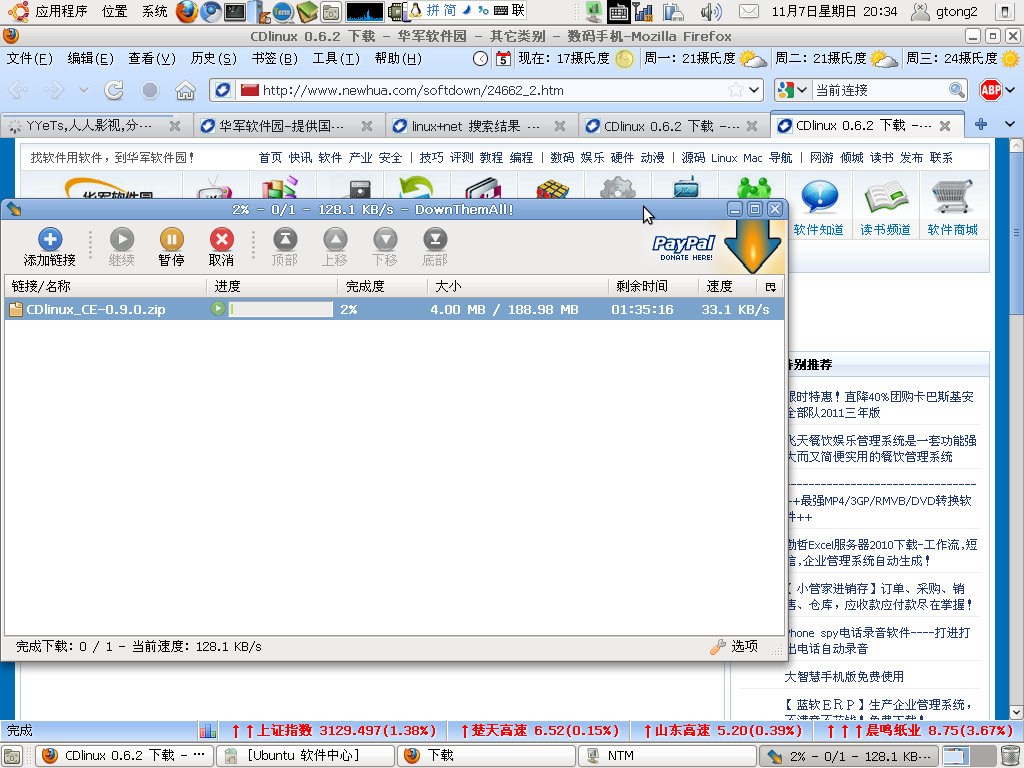Click 软件知道 icon on webpage
1024x768 pixels.
[819, 197]
